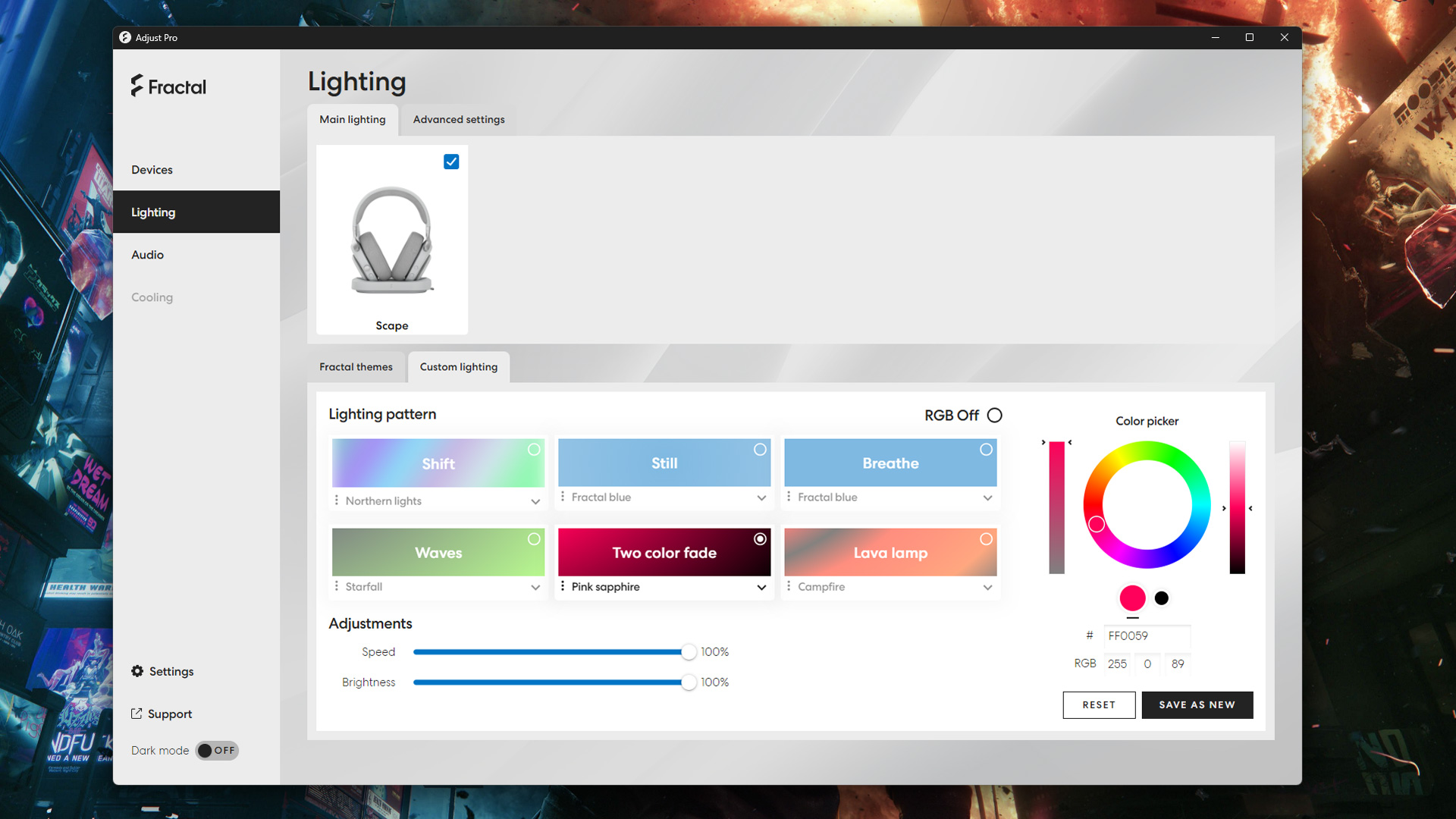Click the RESET button
This screenshot has width=1456, height=819.
tap(1099, 704)
